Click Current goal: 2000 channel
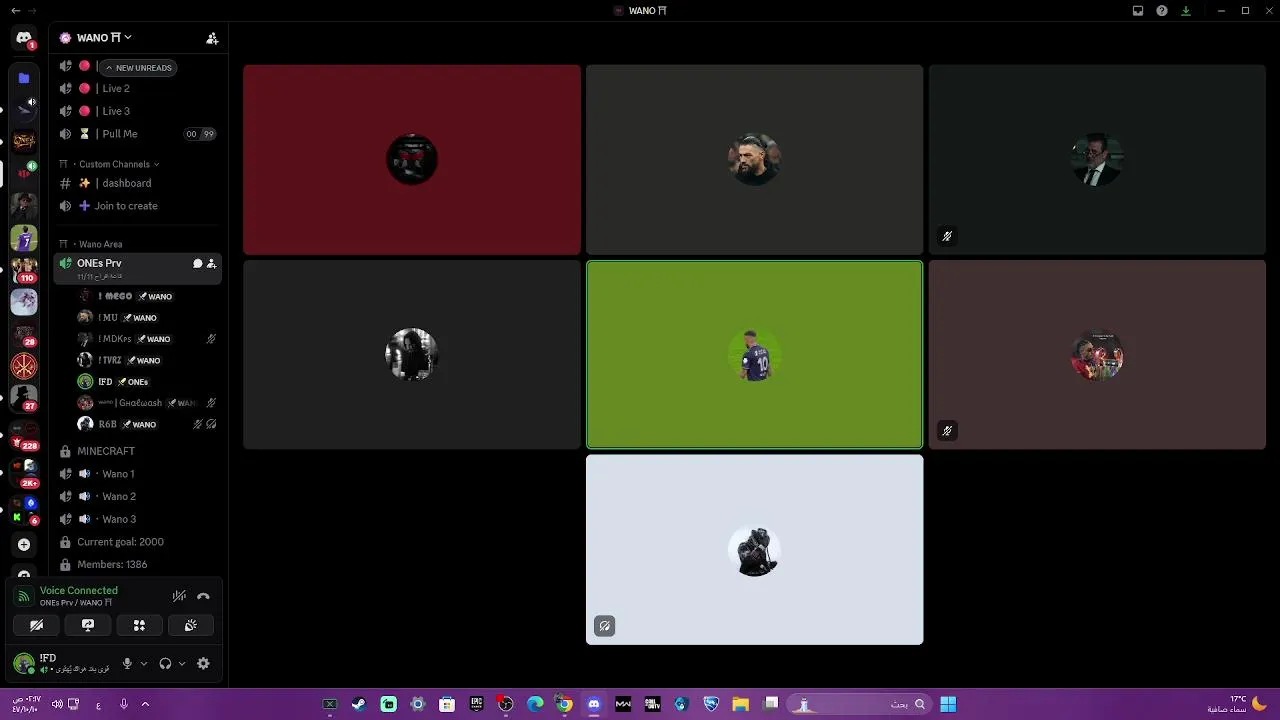 pyautogui.click(x=138, y=542)
